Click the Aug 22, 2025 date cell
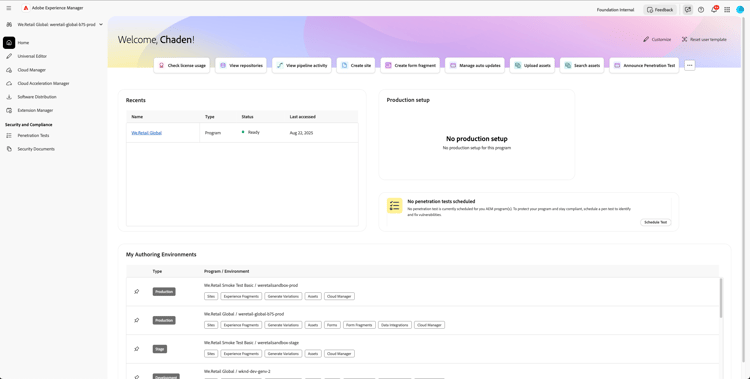 pyautogui.click(x=301, y=133)
